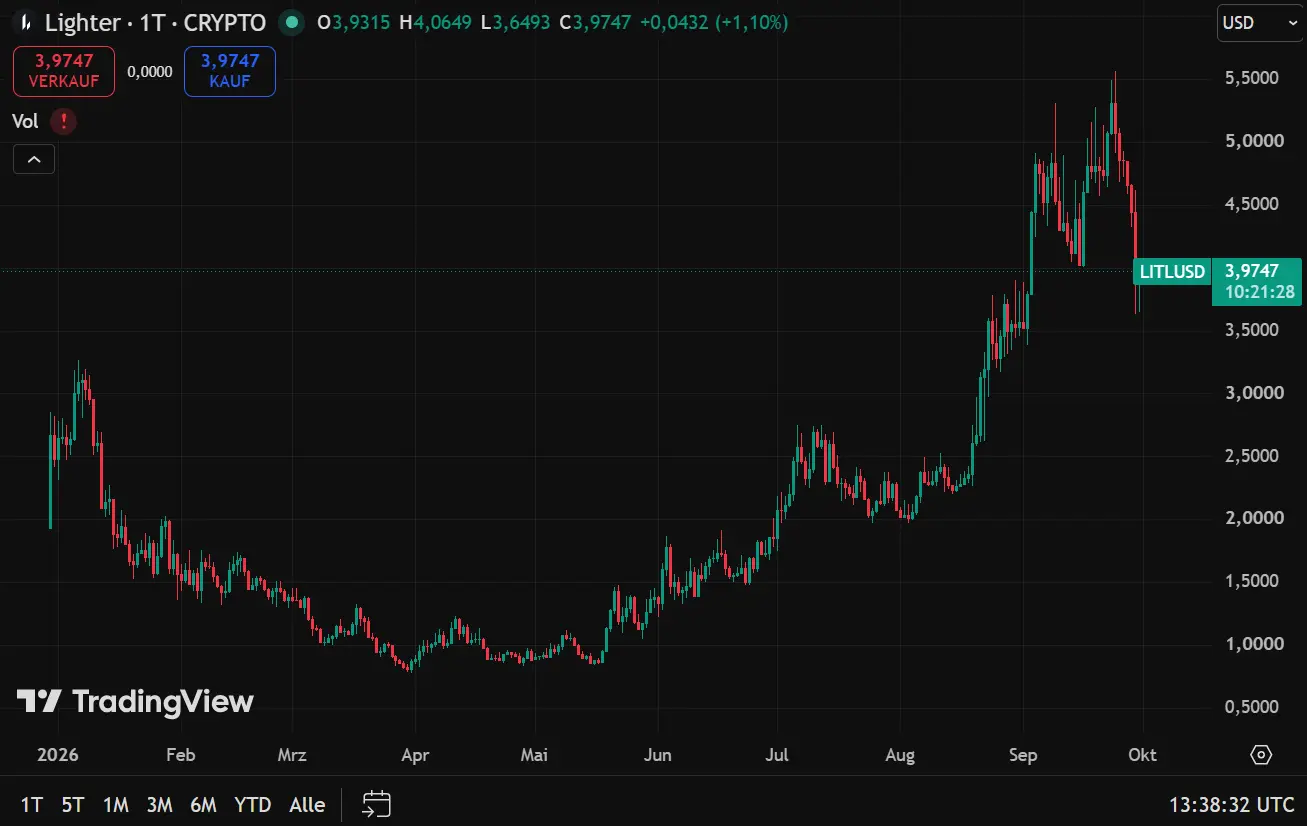
Task: Click the 5,5000 price axis label
Action: 1254,78
